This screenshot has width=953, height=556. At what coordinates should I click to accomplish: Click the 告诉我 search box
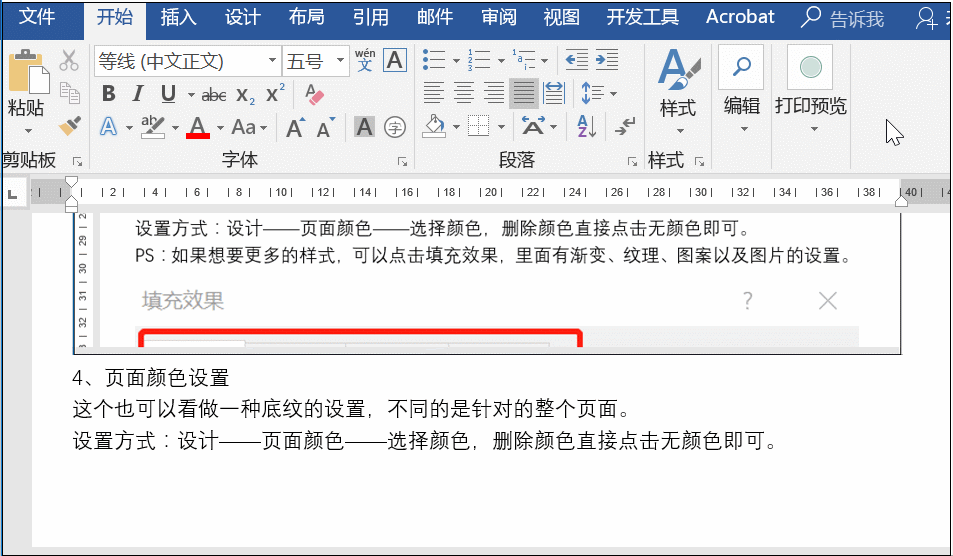pyautogui.click(x=843, y=18)
